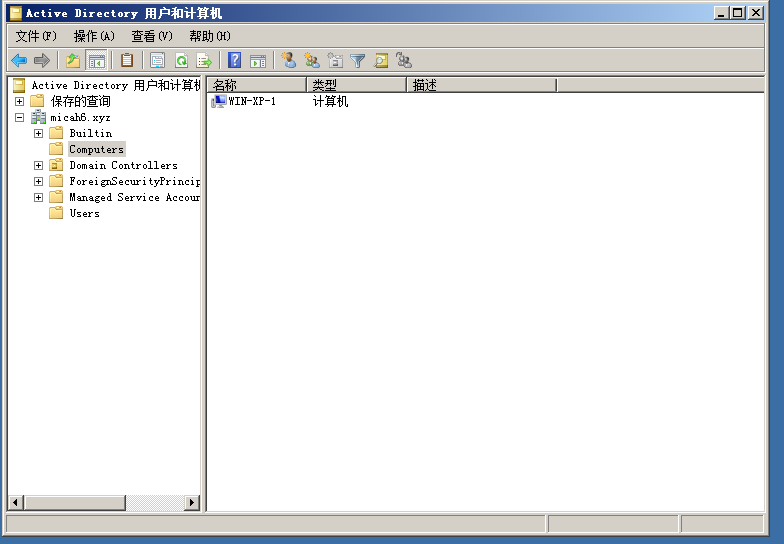784x544 pixels.
Task: Open Properties via the toolbar sheet icon
Action: coord(158,61)
